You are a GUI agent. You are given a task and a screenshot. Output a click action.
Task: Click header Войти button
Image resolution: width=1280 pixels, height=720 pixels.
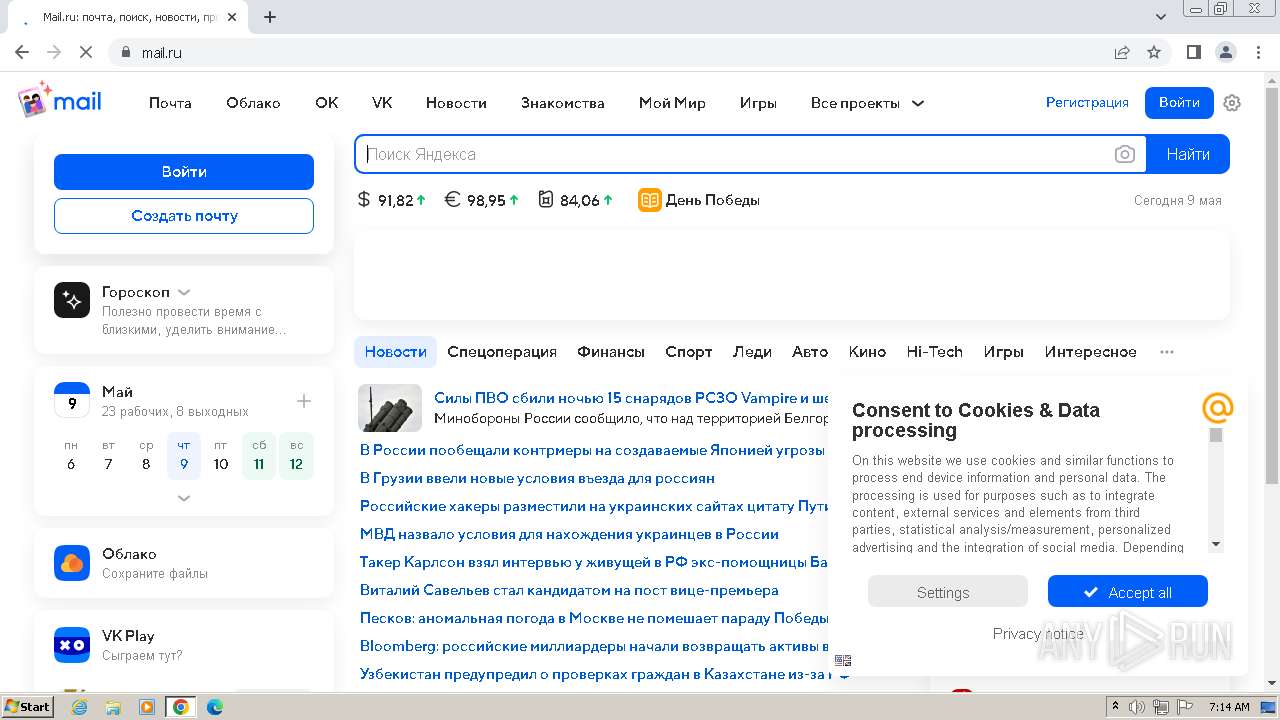coord(1179,102)
